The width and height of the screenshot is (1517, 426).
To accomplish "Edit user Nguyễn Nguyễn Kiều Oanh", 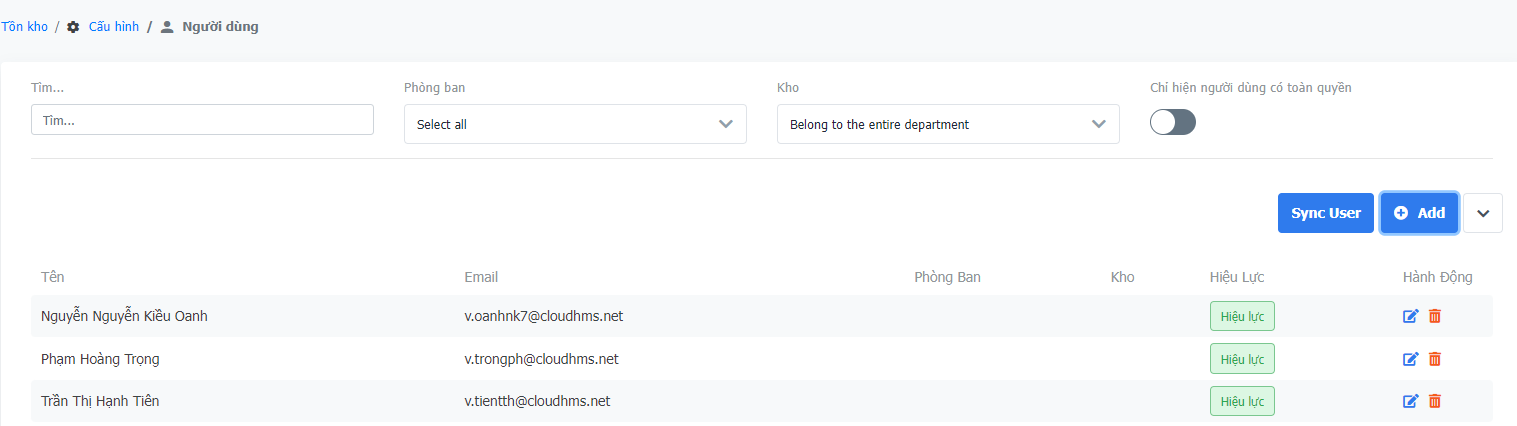I will (x=1411, y=316).
